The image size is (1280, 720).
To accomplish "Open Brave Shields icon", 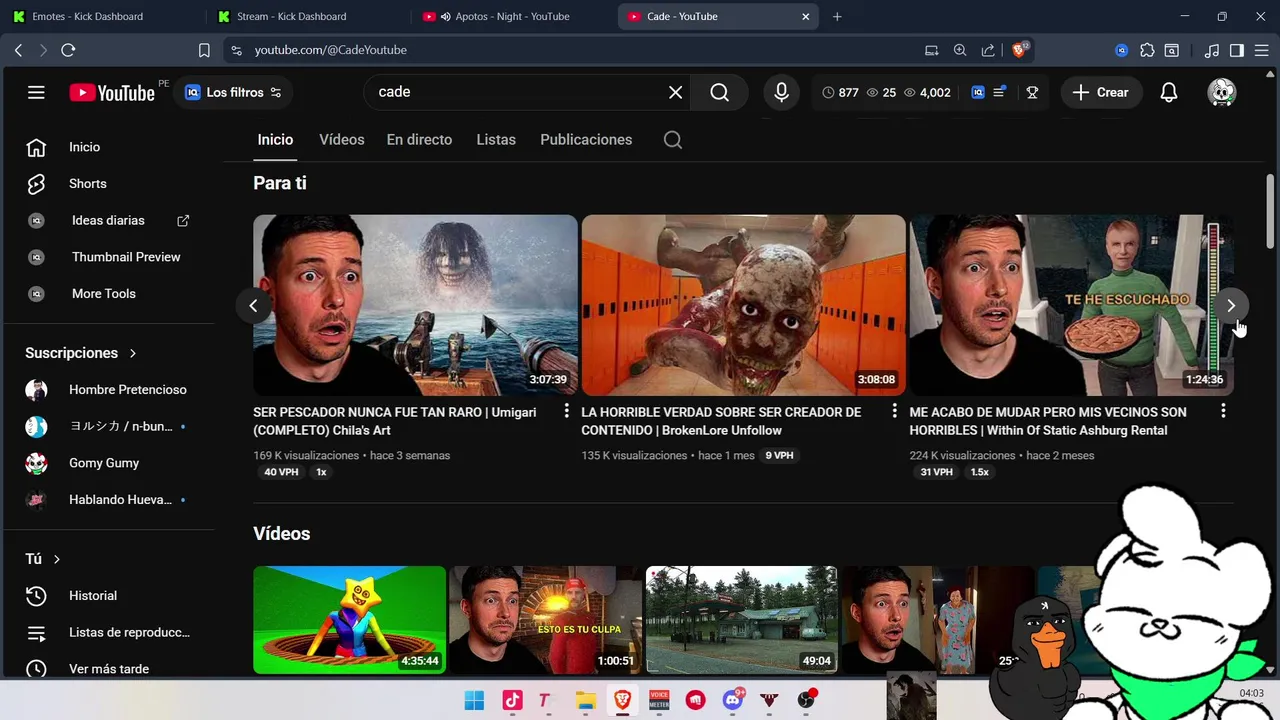I will [1019, 50].
